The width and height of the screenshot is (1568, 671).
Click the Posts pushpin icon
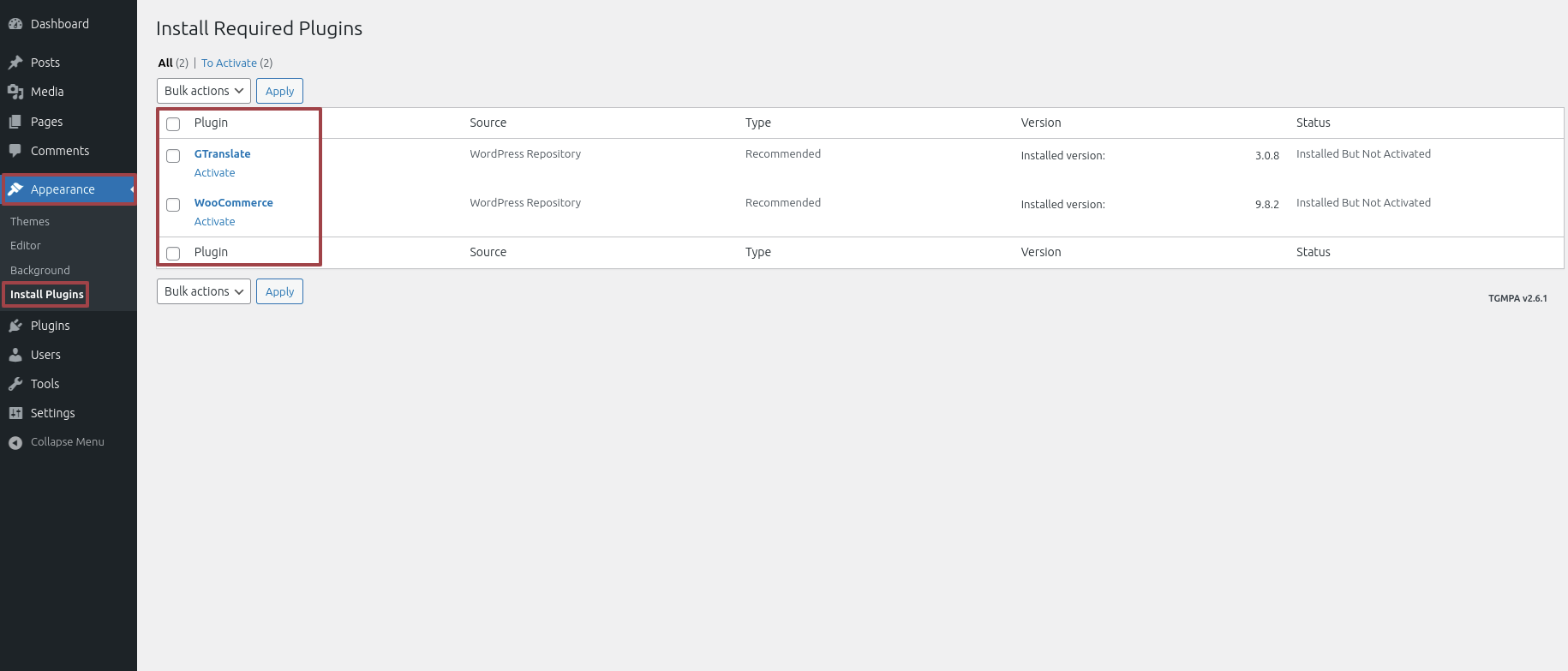[x=15, y=63]
